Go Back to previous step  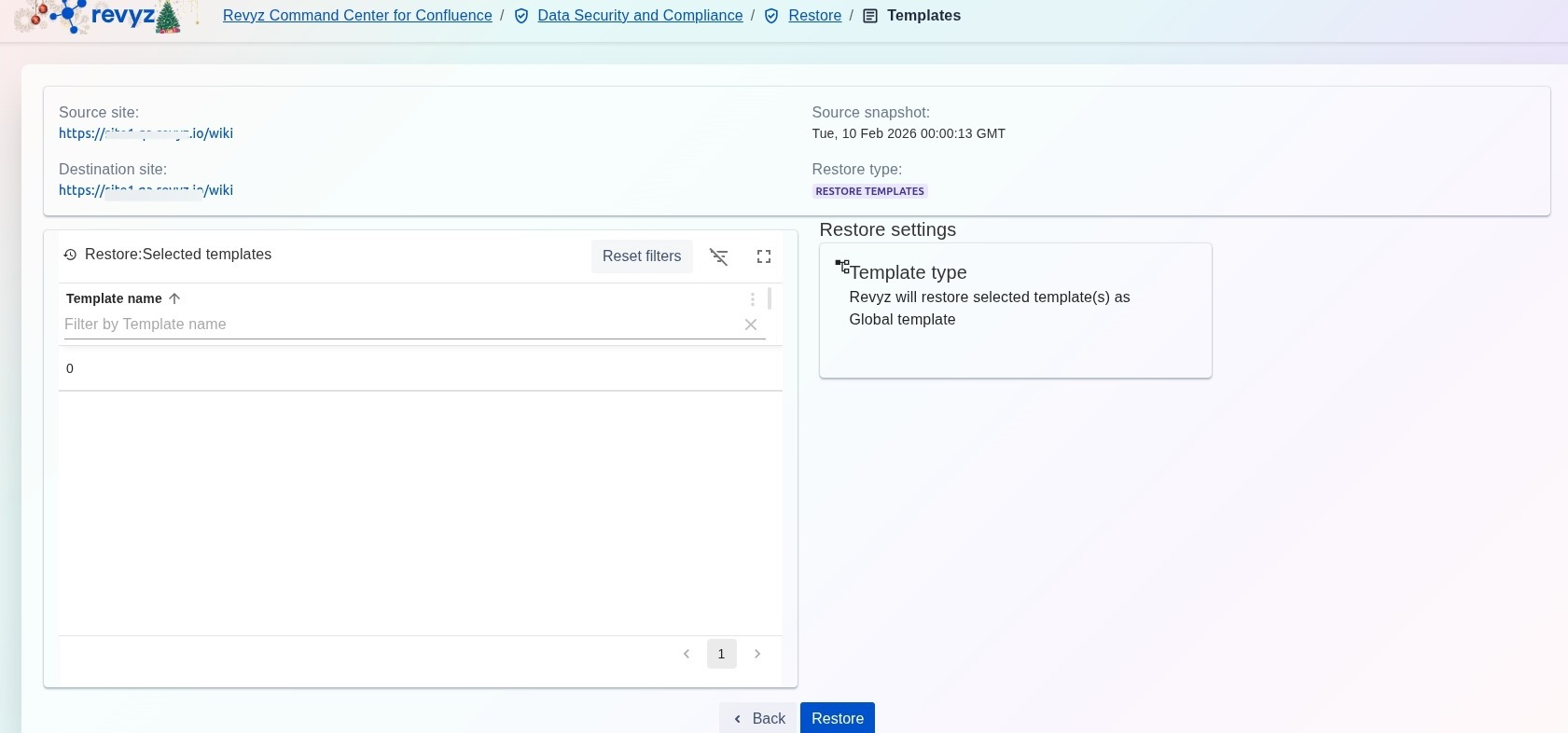(758, 718)
